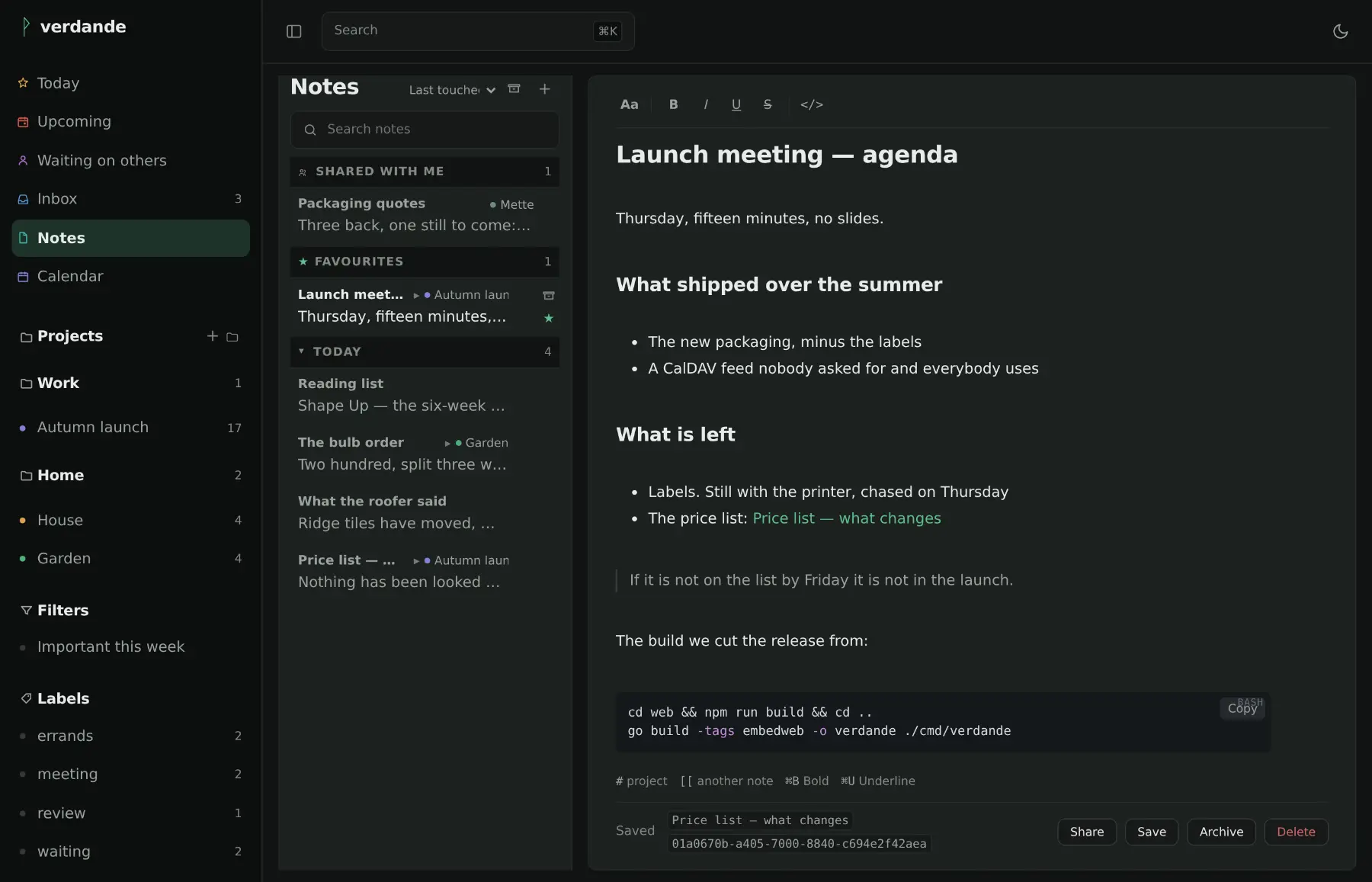Select Notes in the sidebar

point(130,238)
